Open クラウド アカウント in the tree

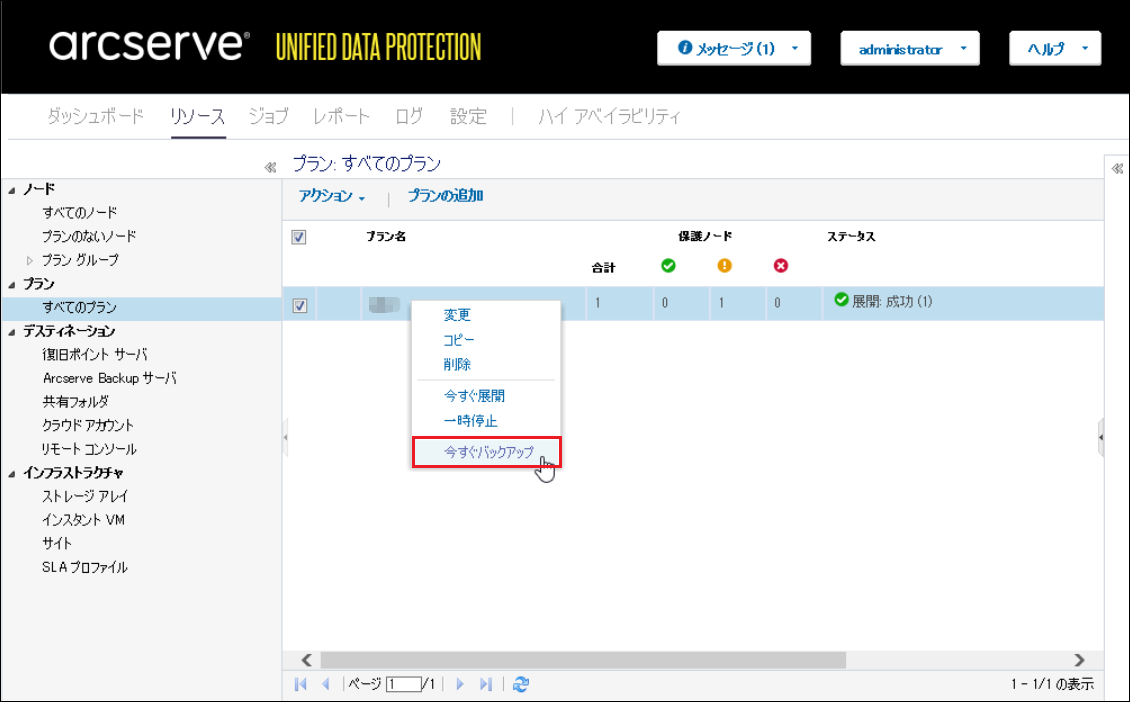[x=88, y=425]
